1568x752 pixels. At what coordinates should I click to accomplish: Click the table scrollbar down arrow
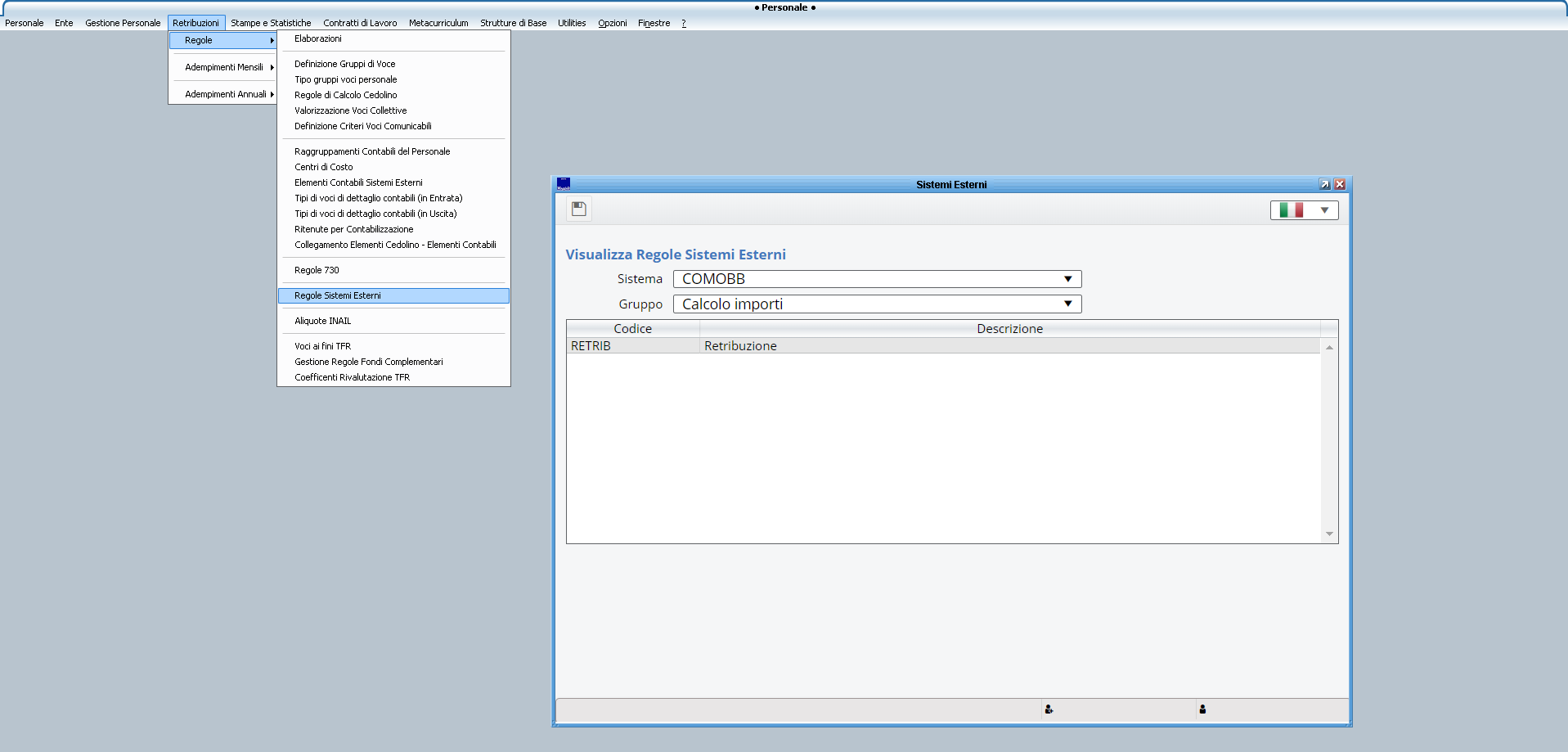click(x=1329, y=534)
